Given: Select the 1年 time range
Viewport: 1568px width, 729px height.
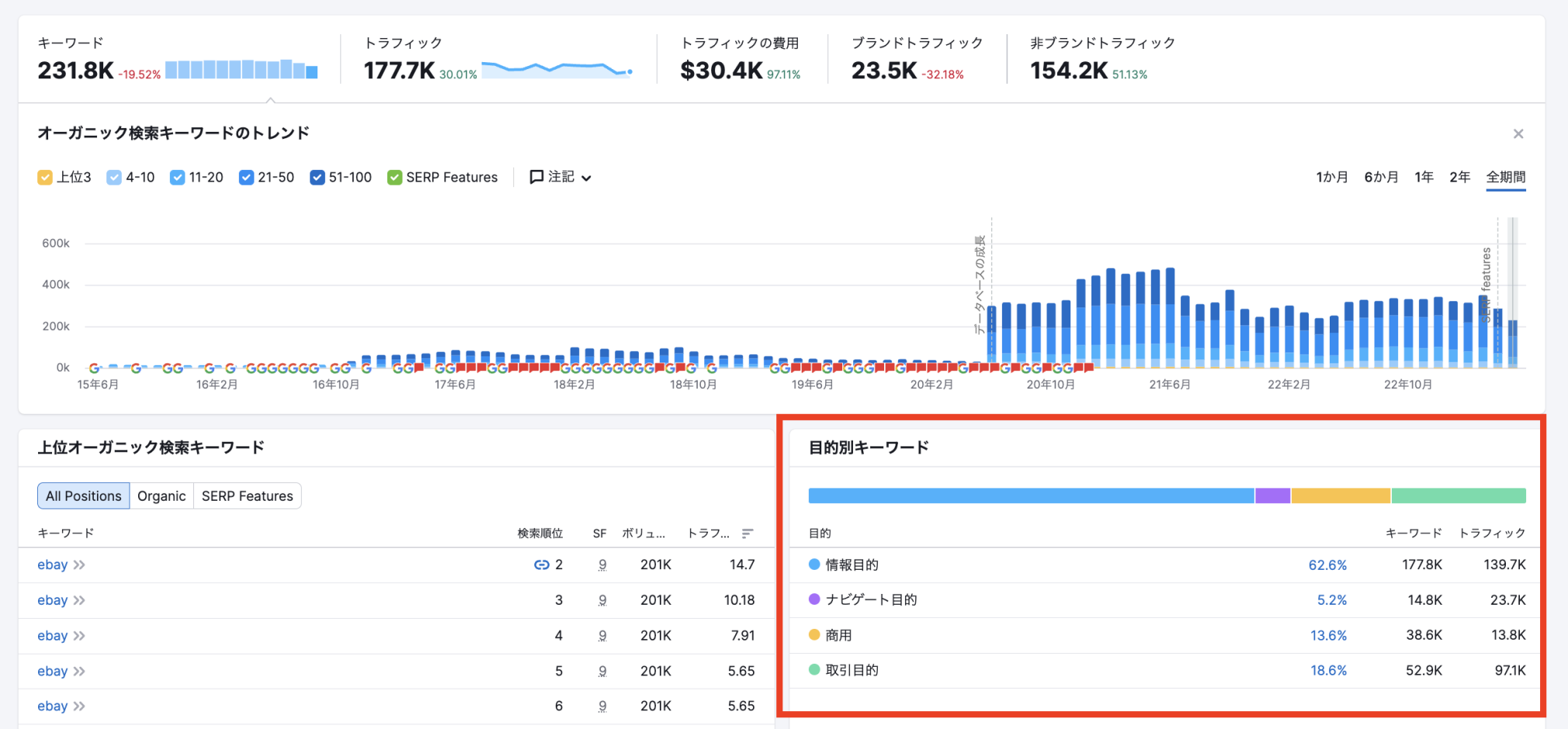Looking at the screenshot, I should pos(1424,177).
